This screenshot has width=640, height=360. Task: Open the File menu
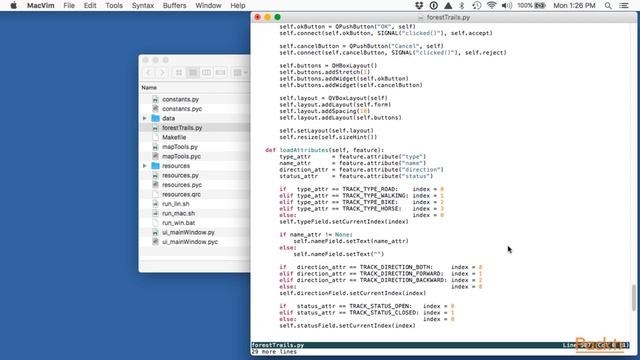pyautogui.click(x=69, y=6)
